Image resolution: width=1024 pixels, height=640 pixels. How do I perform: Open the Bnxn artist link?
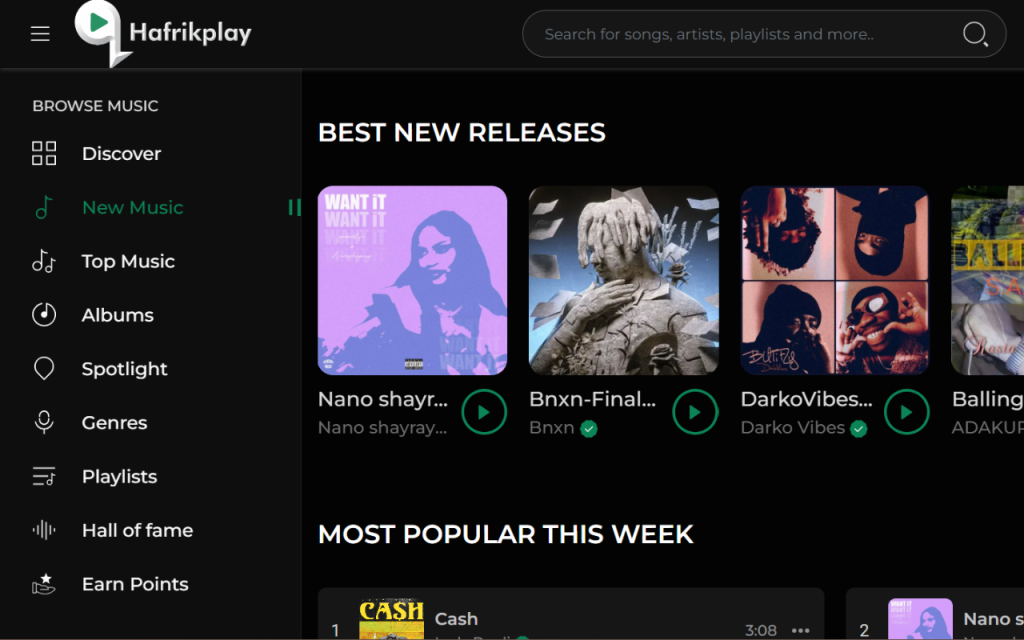pos(552,428)
